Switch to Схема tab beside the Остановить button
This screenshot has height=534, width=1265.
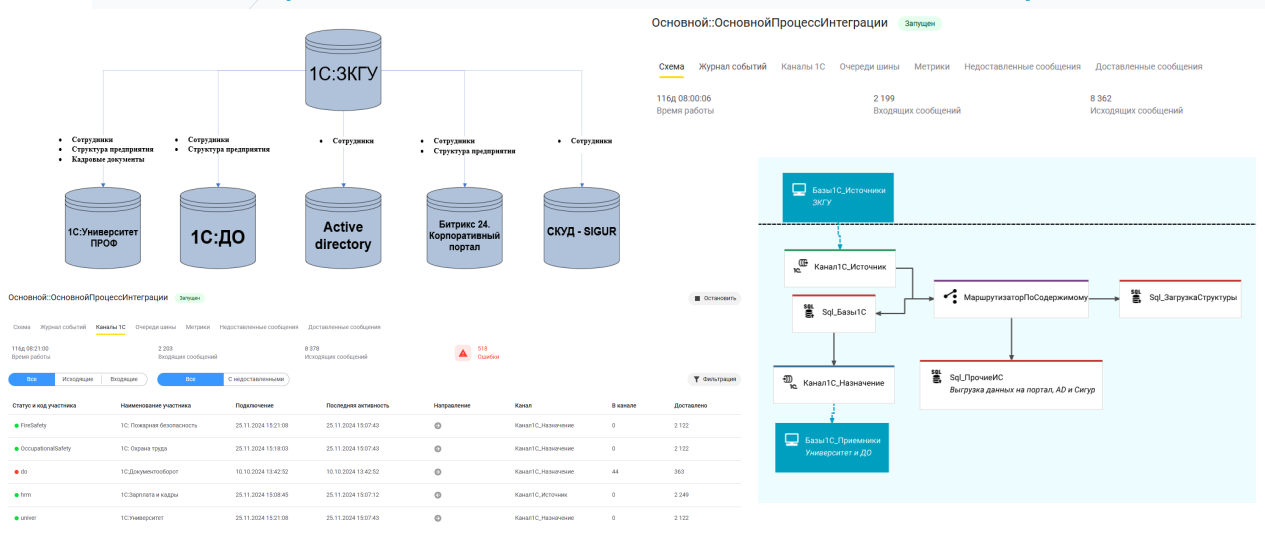tap(22, 327)
